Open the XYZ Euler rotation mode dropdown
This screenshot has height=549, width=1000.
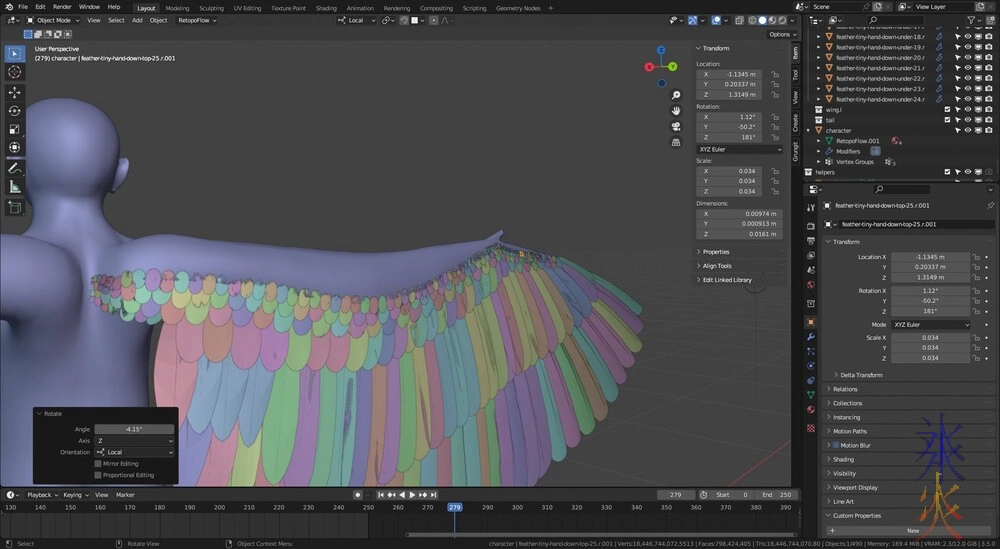click(739, 149)
